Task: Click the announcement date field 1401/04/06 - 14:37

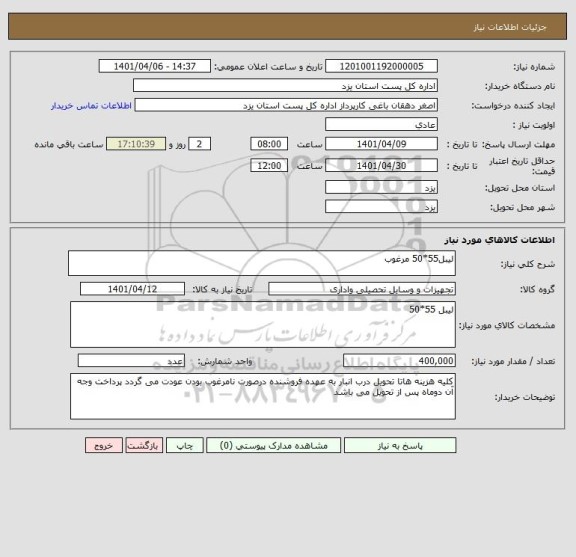Action: pos(155,66)
